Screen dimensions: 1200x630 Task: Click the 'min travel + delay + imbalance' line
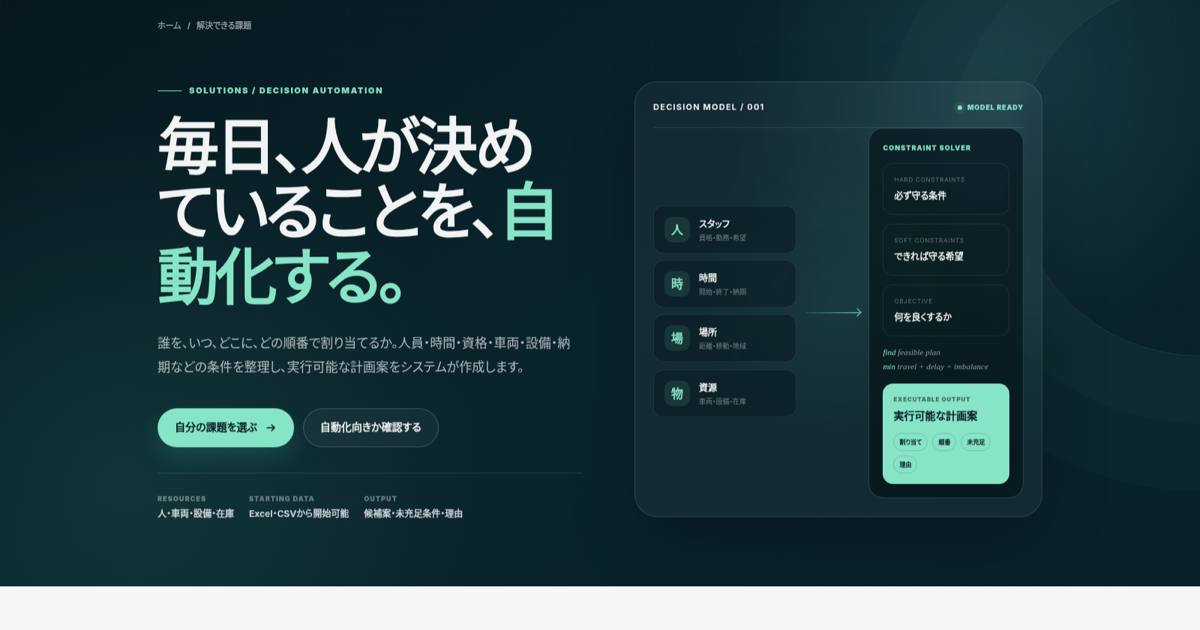point(936,366)
